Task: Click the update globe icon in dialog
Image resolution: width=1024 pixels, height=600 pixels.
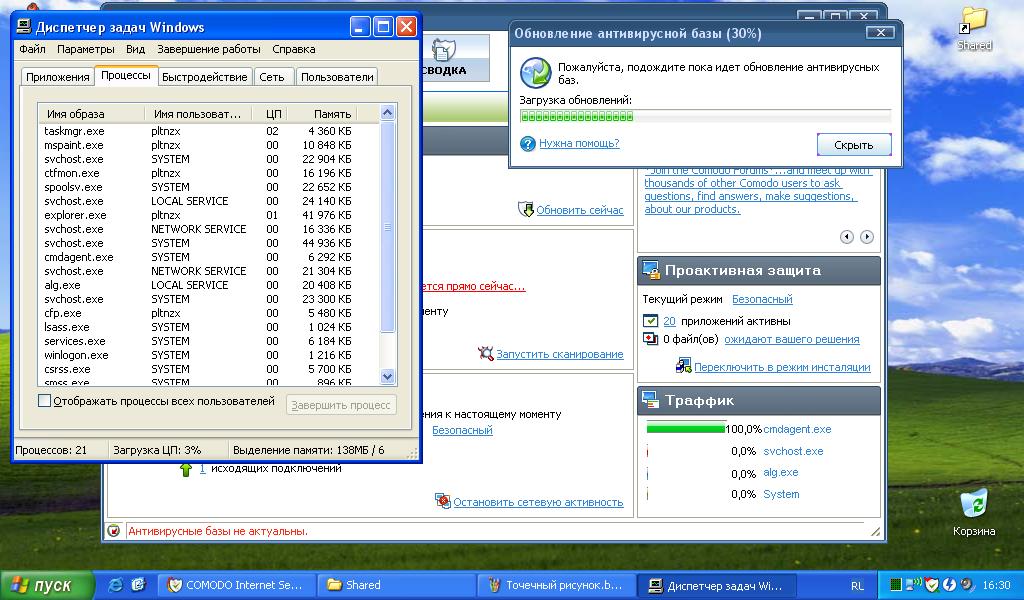Action: coord(536,72)
